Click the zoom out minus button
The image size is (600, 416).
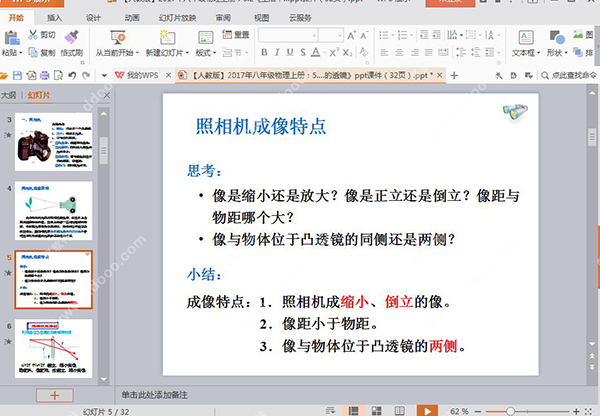(478, 411)
